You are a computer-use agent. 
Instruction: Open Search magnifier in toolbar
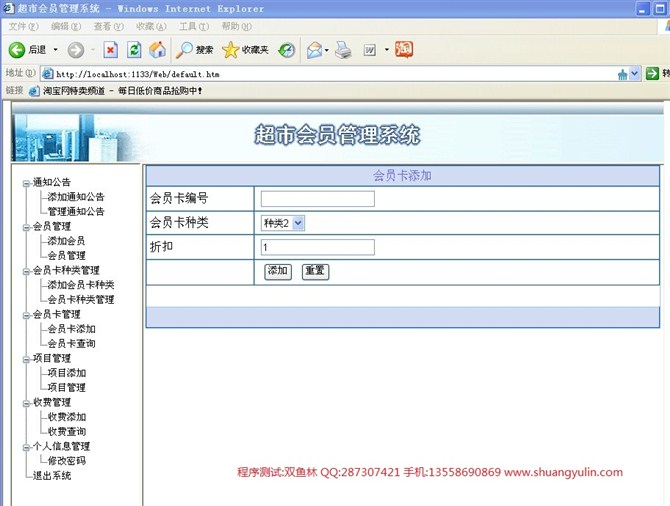pos(195,50)
